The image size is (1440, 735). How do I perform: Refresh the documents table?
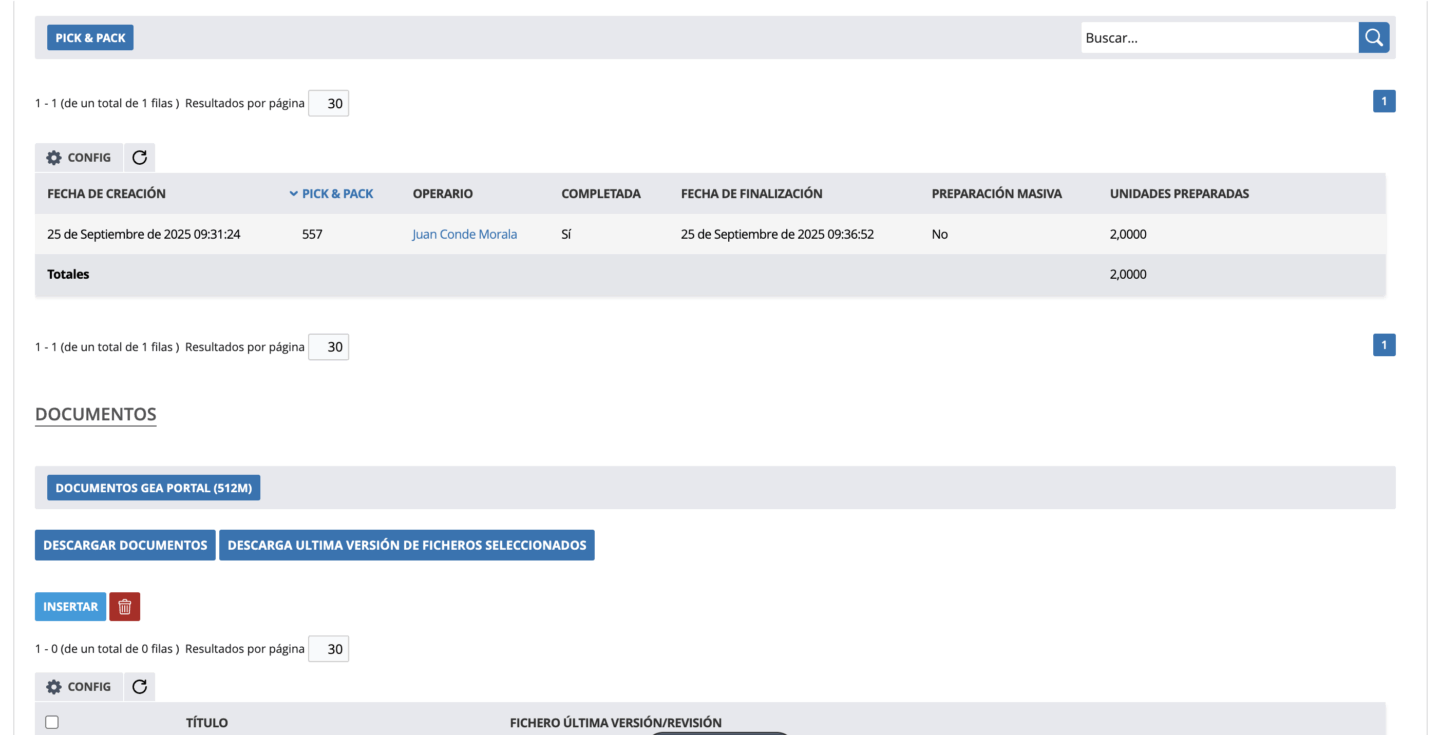pos(139,687)
